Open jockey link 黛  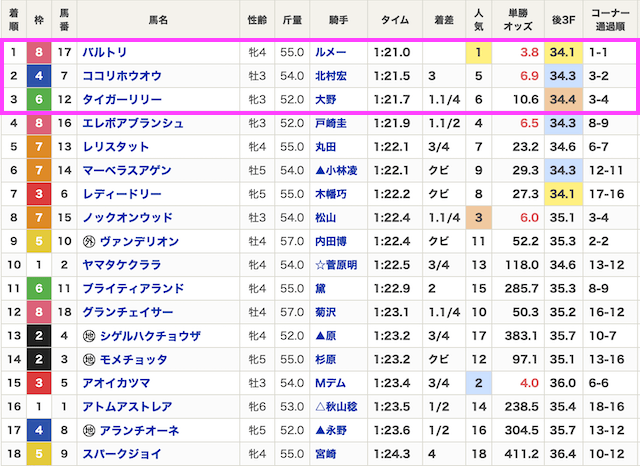tap(320, 289)
